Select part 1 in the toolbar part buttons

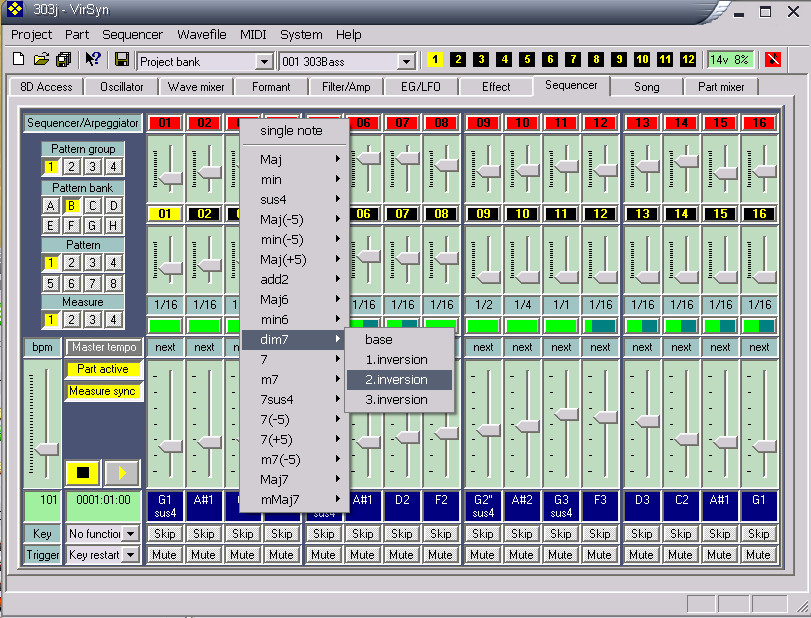coord(435,59)
